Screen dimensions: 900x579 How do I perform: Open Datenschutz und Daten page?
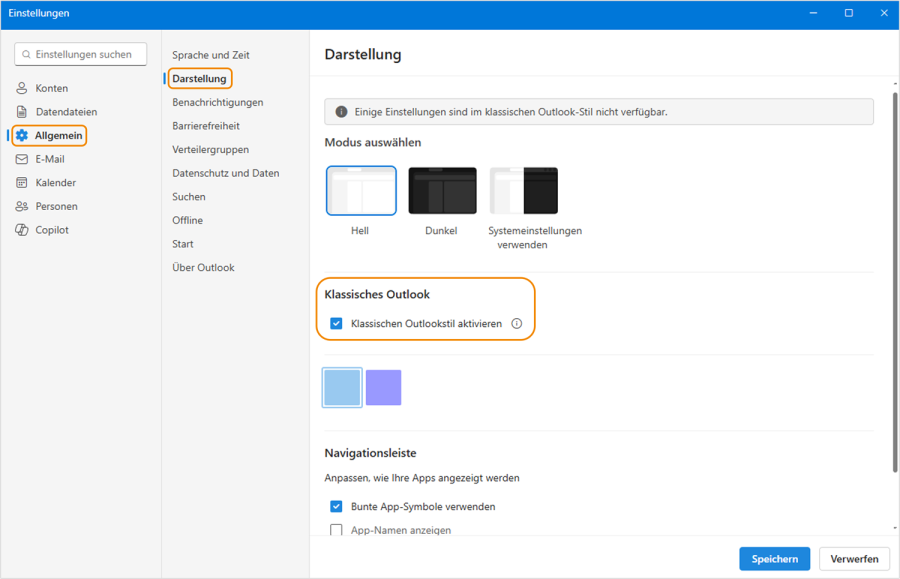pos(226,173)
